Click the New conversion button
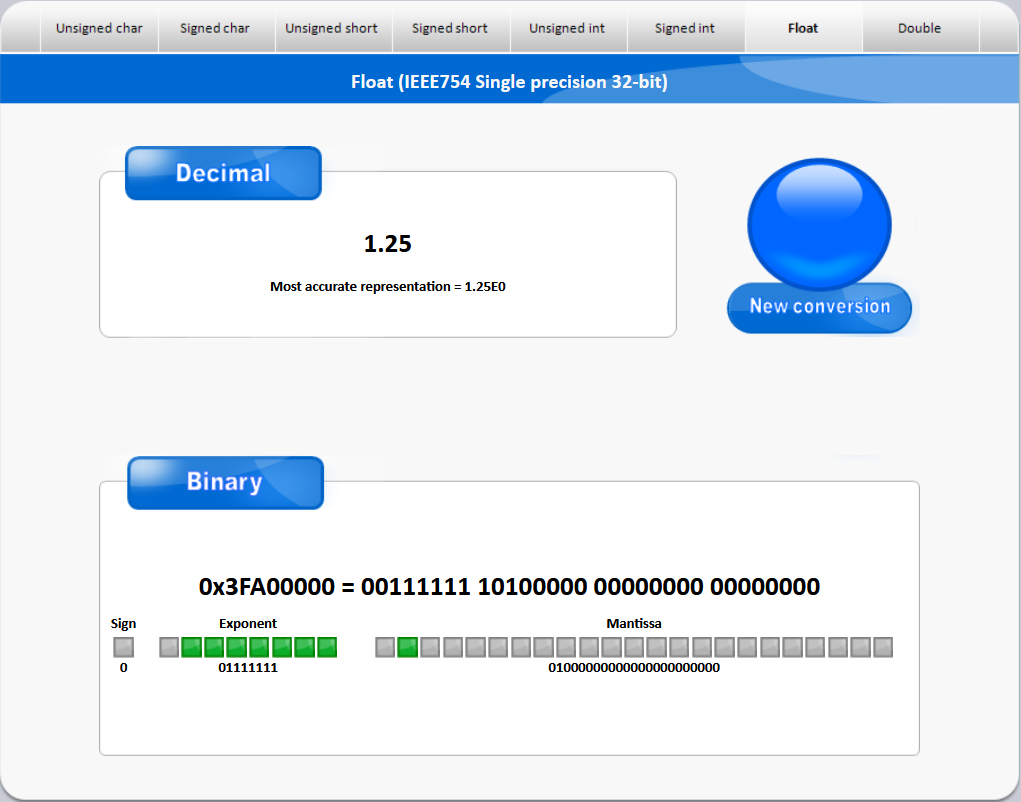The image size is (1021, 802). pos(819,307)
